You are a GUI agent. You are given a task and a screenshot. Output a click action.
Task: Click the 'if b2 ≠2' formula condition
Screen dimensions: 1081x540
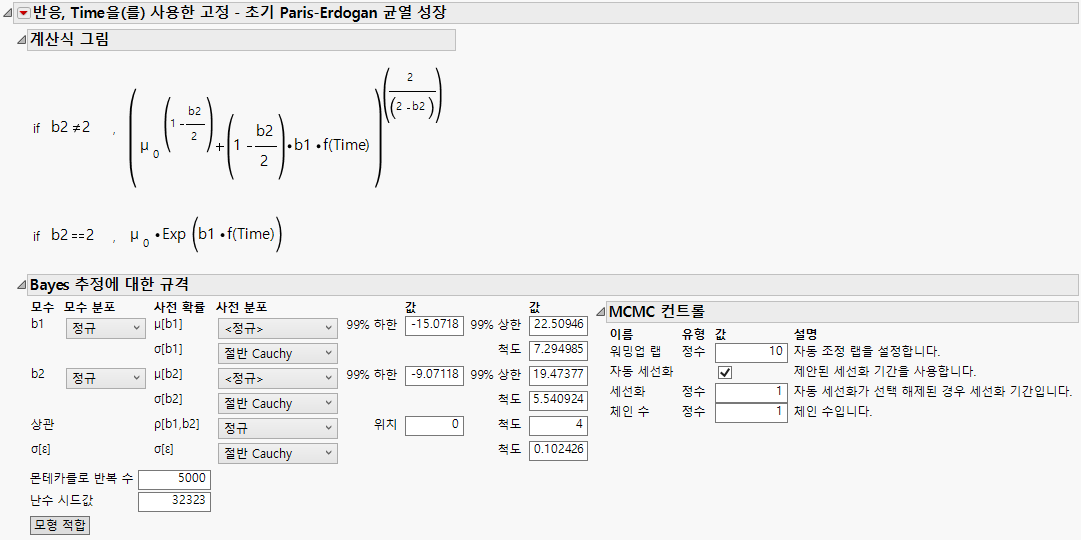coord(61,128)
